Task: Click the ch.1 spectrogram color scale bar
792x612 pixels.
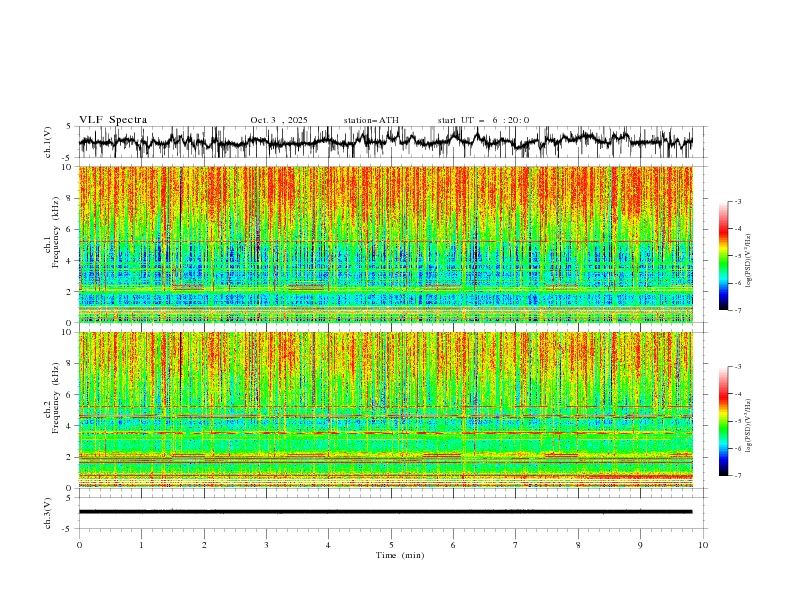Action: (x=723, y=256)
